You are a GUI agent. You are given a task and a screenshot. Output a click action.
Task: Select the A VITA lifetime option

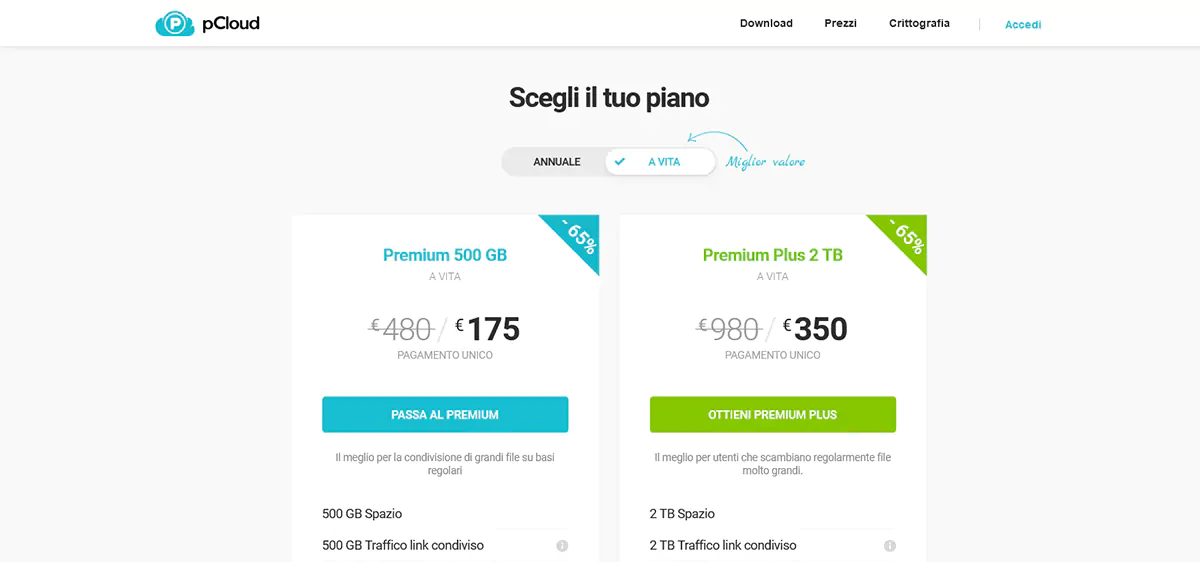tap(664, 162)
